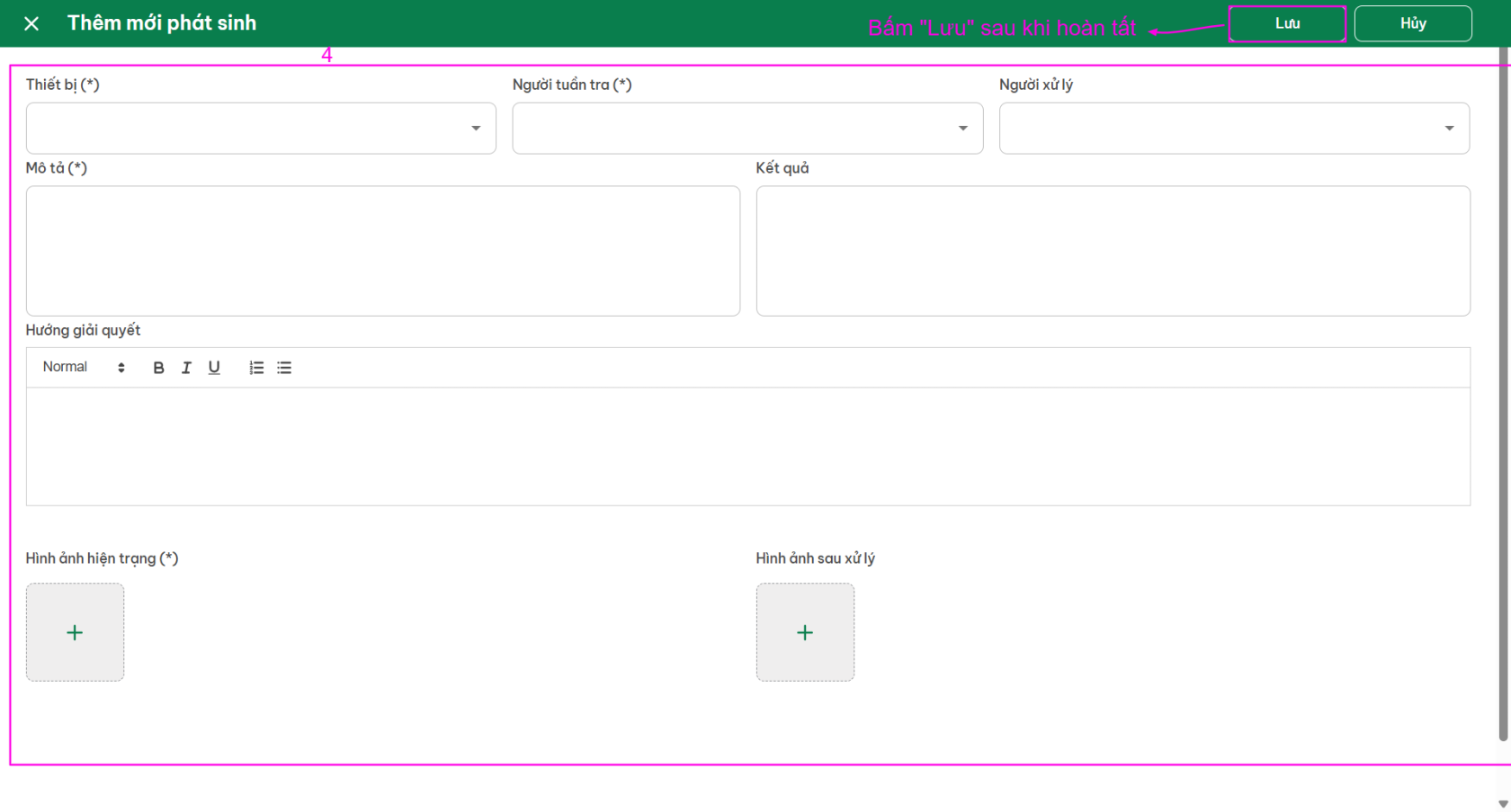This screenshot has height=812, width=1511.
Task: Toggle bold formatting in the editor
Action: coord(158,368)
